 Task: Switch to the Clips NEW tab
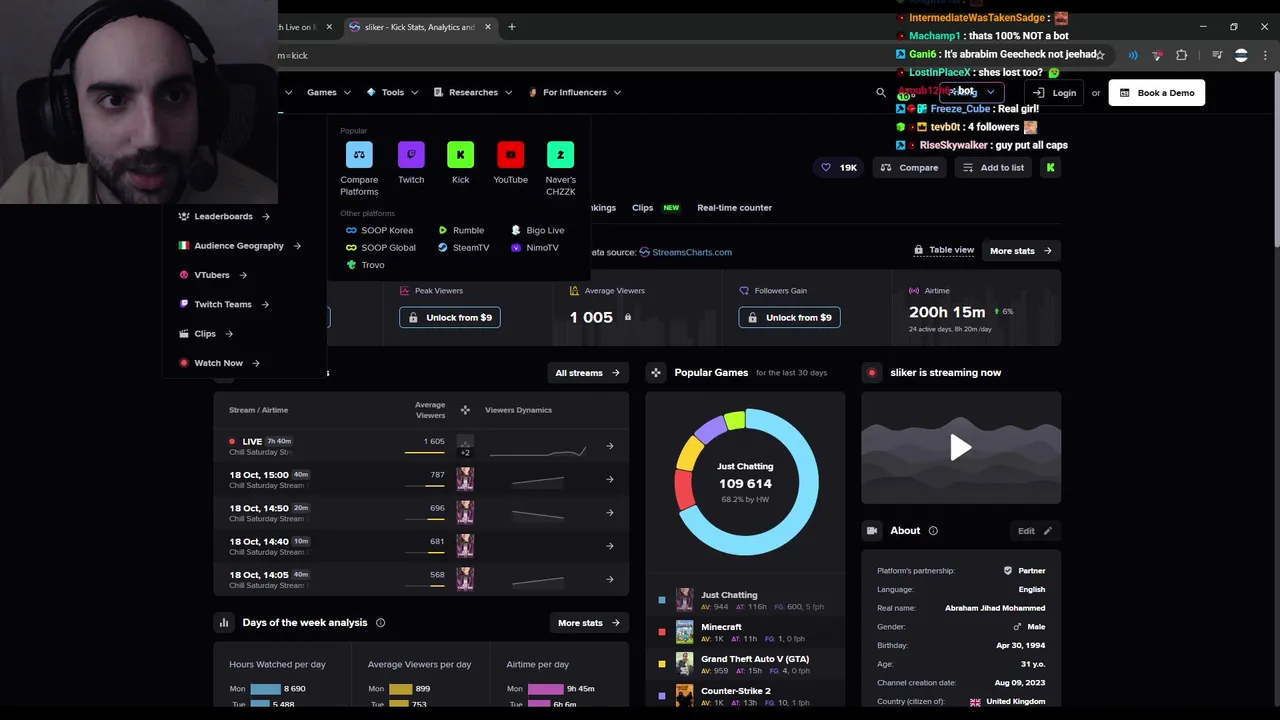[656, 208]
